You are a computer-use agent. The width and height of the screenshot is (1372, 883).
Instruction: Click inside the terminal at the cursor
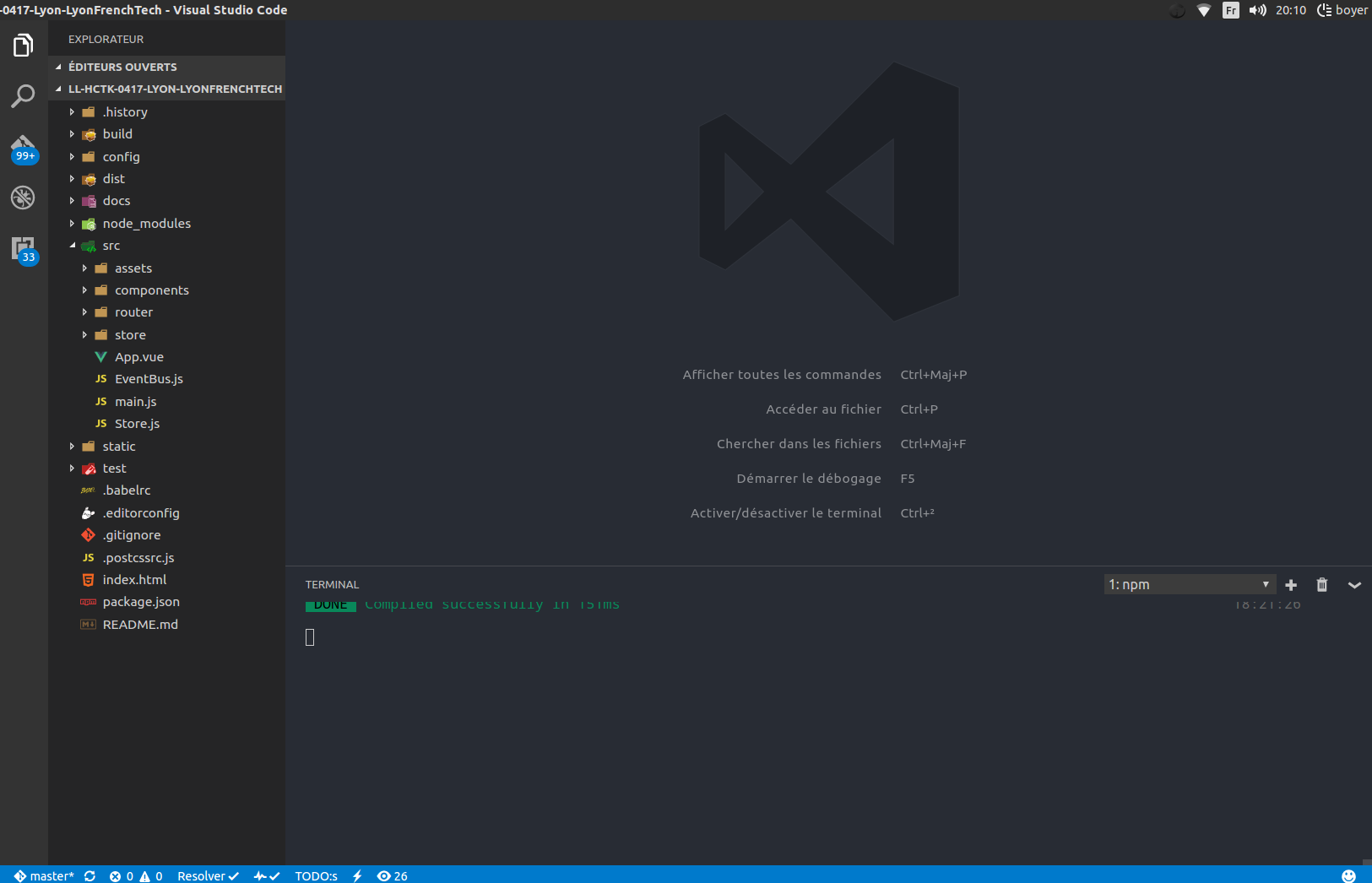[x=310, y=637]
